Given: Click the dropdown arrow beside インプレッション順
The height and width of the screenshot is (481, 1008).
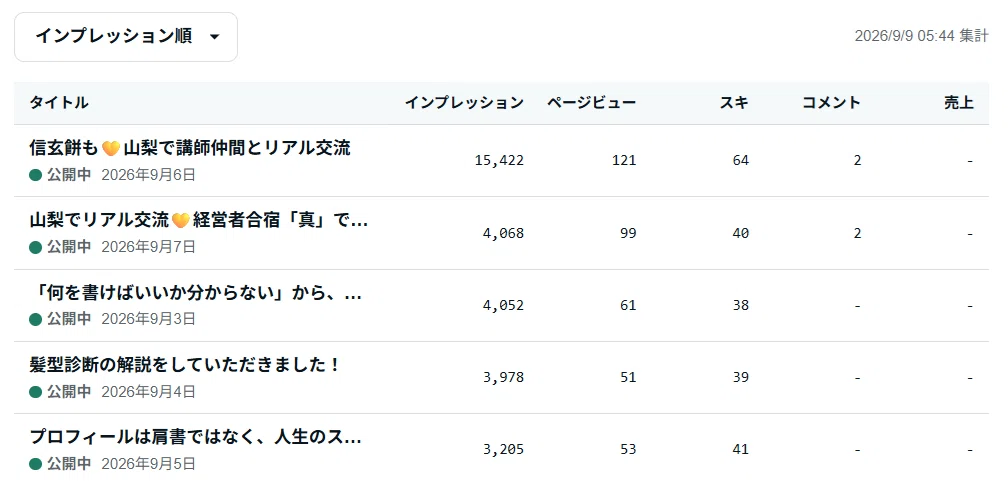Looking at the screenshot, I should (215, 37).
